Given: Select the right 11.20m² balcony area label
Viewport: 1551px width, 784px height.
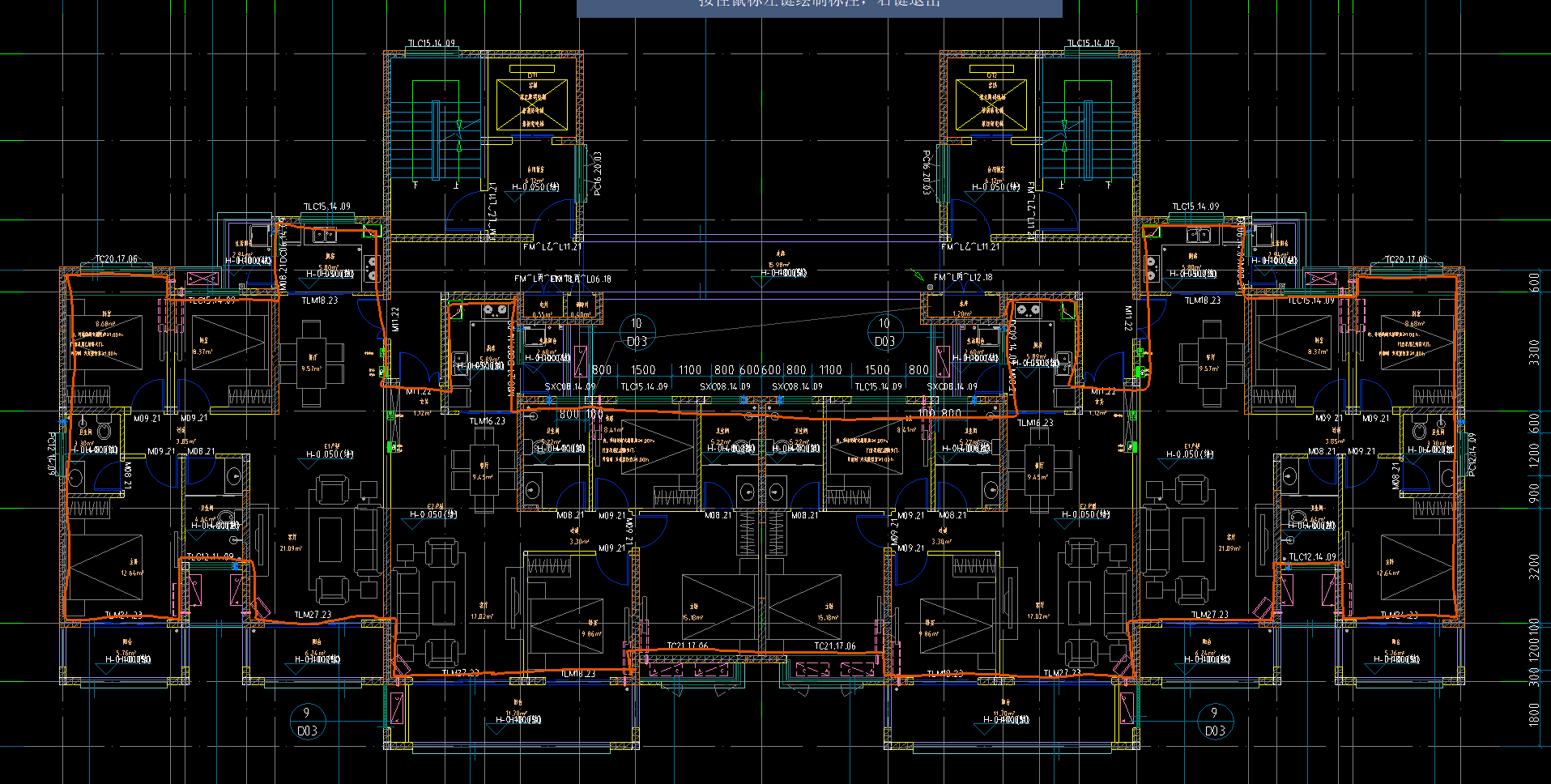Looking at the screenshot, I should pos(1005,714).
